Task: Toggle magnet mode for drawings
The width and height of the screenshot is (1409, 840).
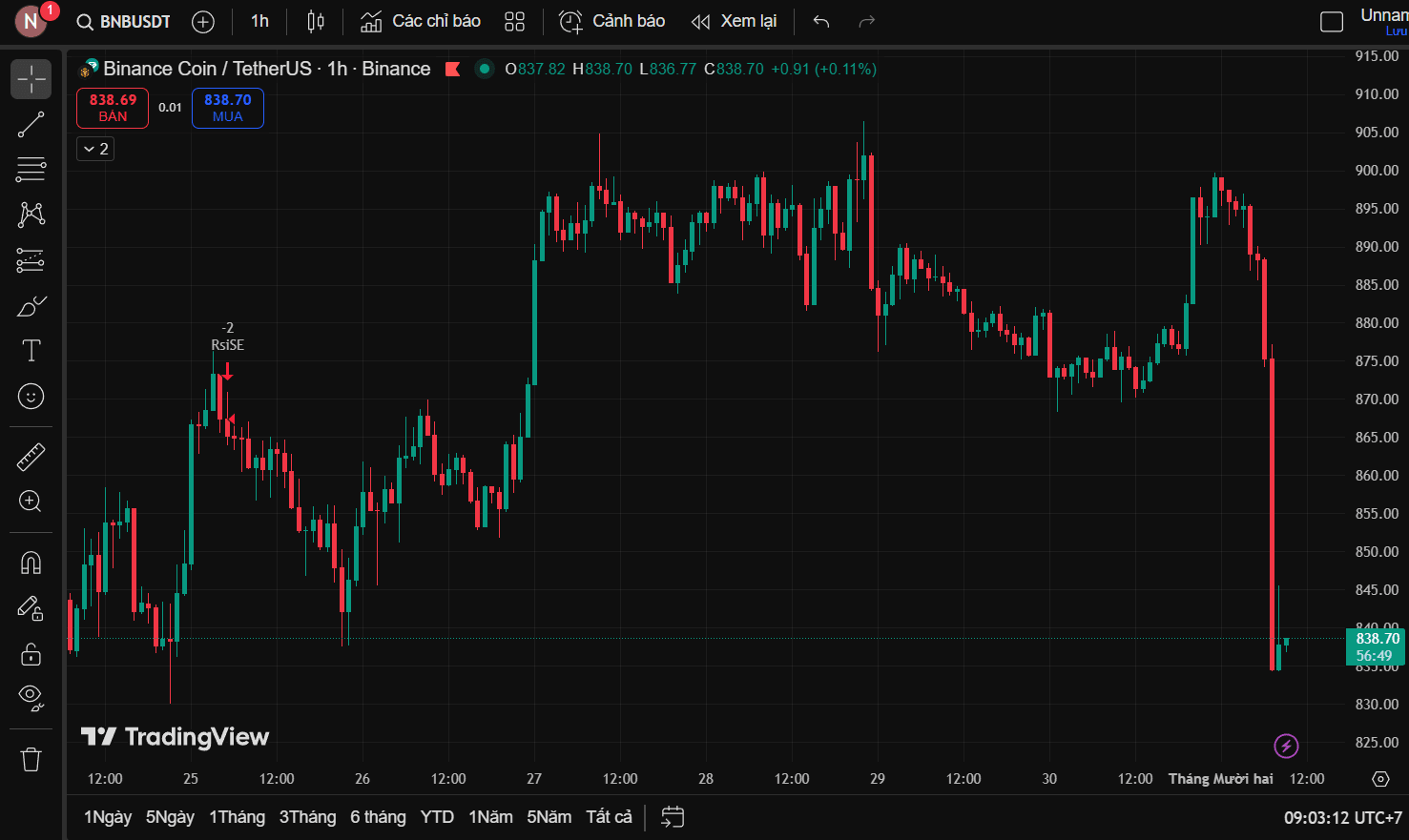Action: click(31, 563)
